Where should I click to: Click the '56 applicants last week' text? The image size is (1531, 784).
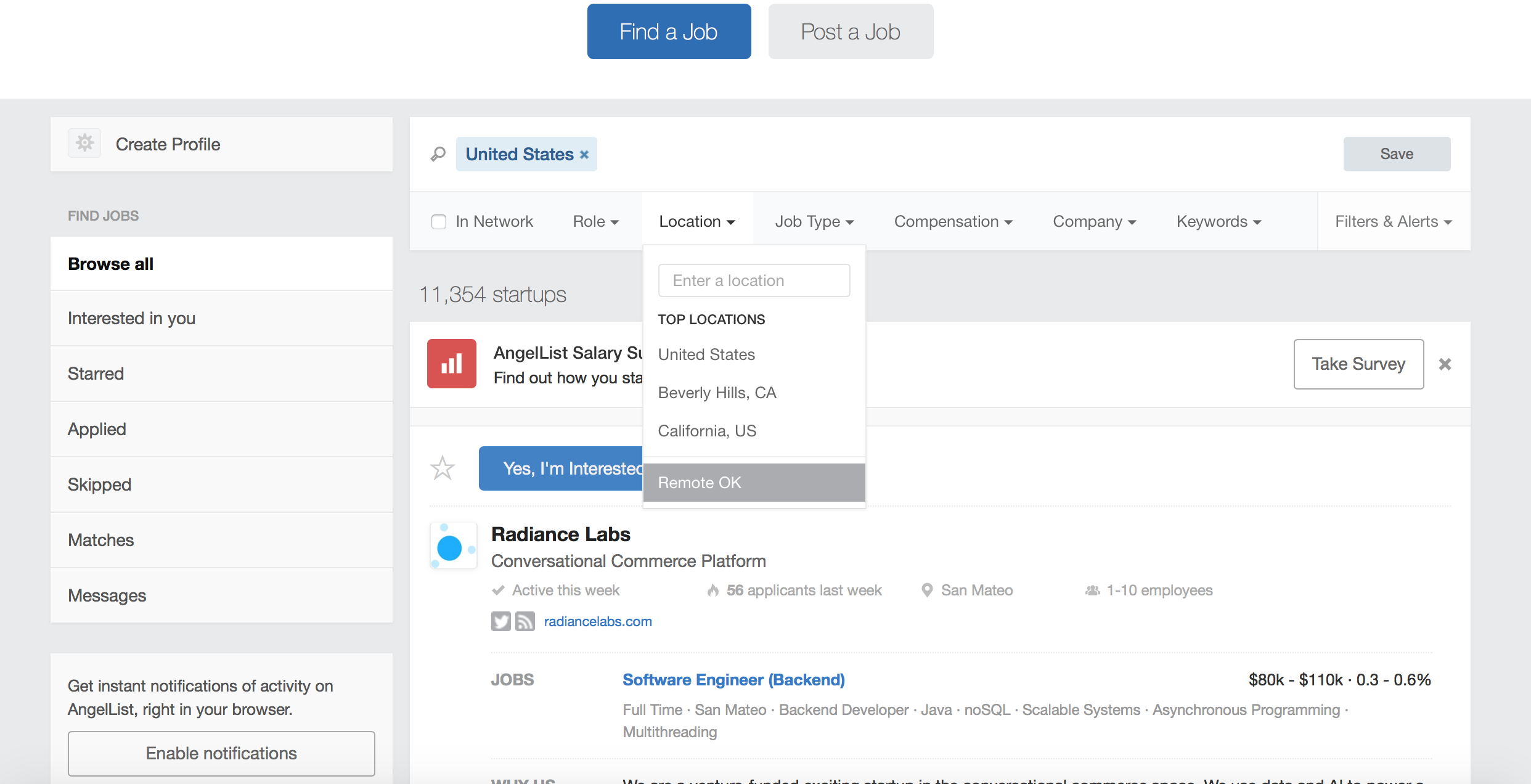click(x=804, y=590)
